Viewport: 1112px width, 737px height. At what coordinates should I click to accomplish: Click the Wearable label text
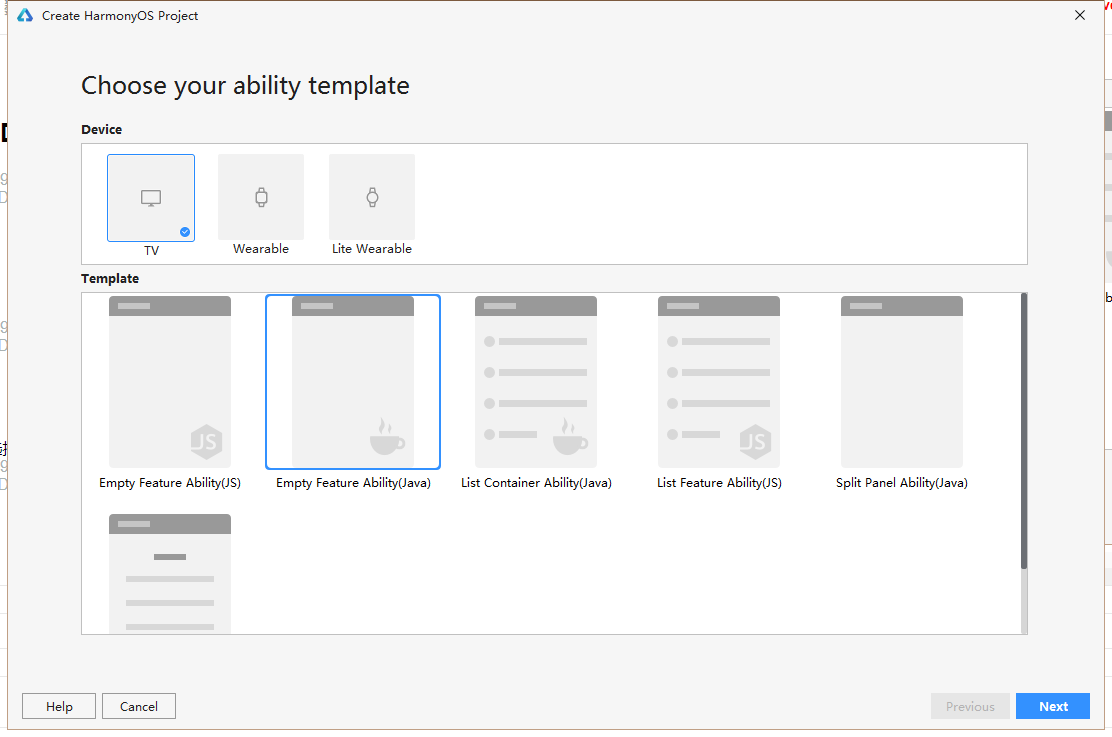coord(261,249)
